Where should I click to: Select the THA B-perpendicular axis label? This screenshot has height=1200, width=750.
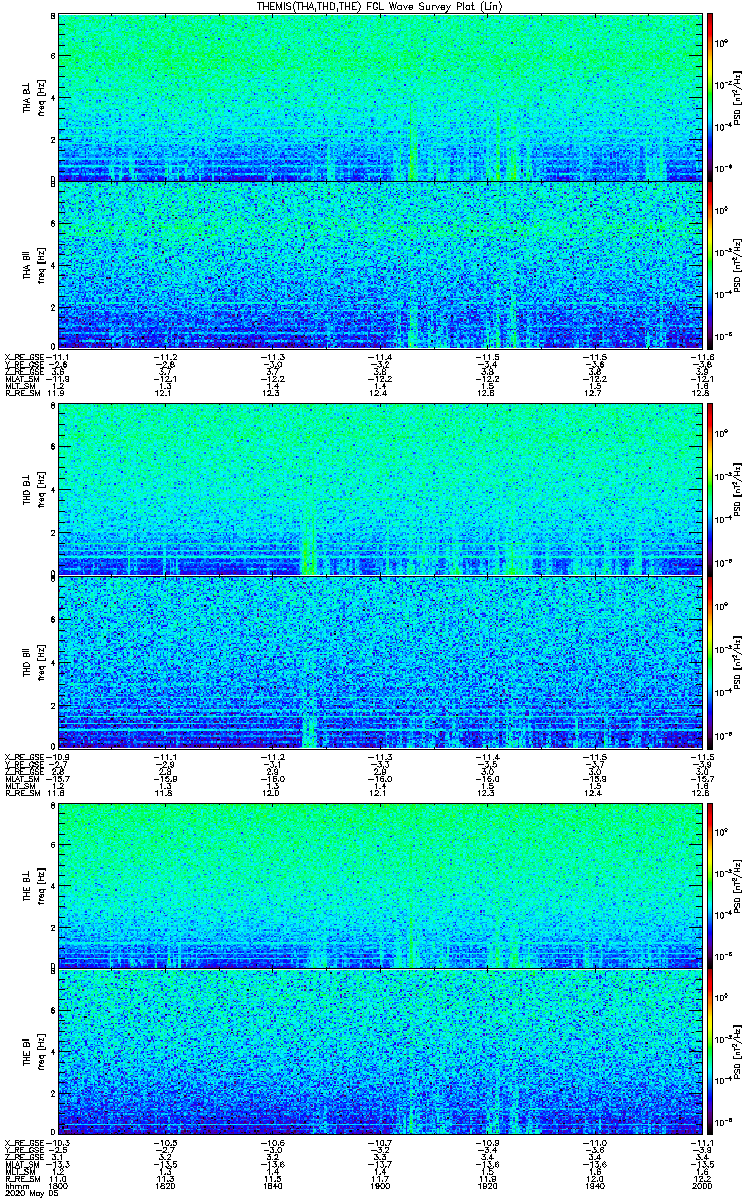(x=28, y=98)
